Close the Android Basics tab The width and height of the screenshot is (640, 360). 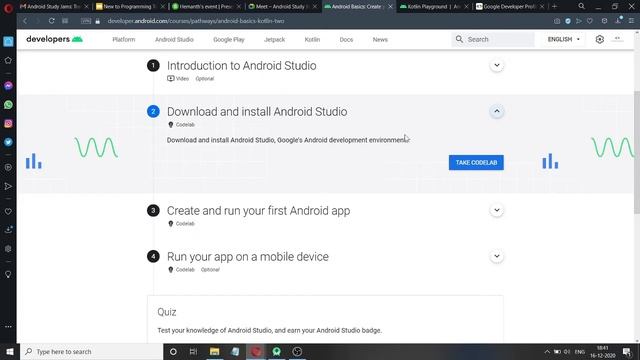coord(390,7)
